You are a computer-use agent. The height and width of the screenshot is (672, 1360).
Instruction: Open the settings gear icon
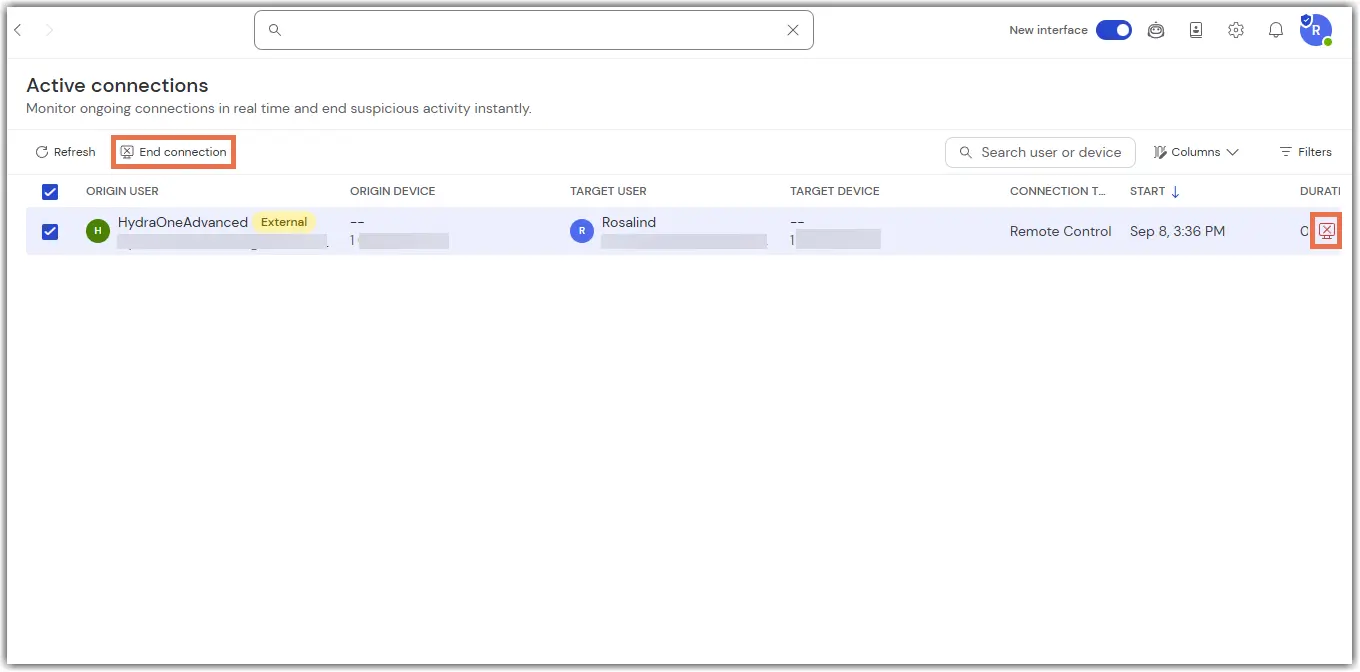pos(1236,30)
